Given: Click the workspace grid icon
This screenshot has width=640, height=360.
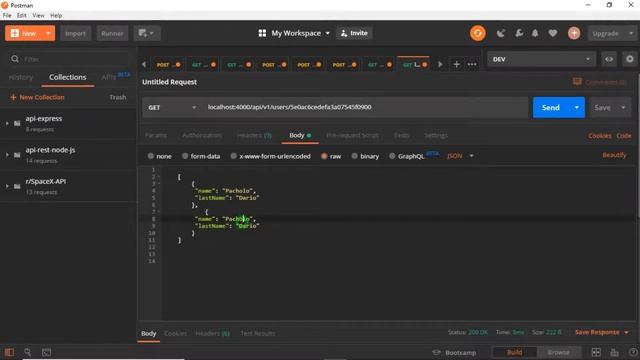Looking at the screenshot, I should click(262, 33).
